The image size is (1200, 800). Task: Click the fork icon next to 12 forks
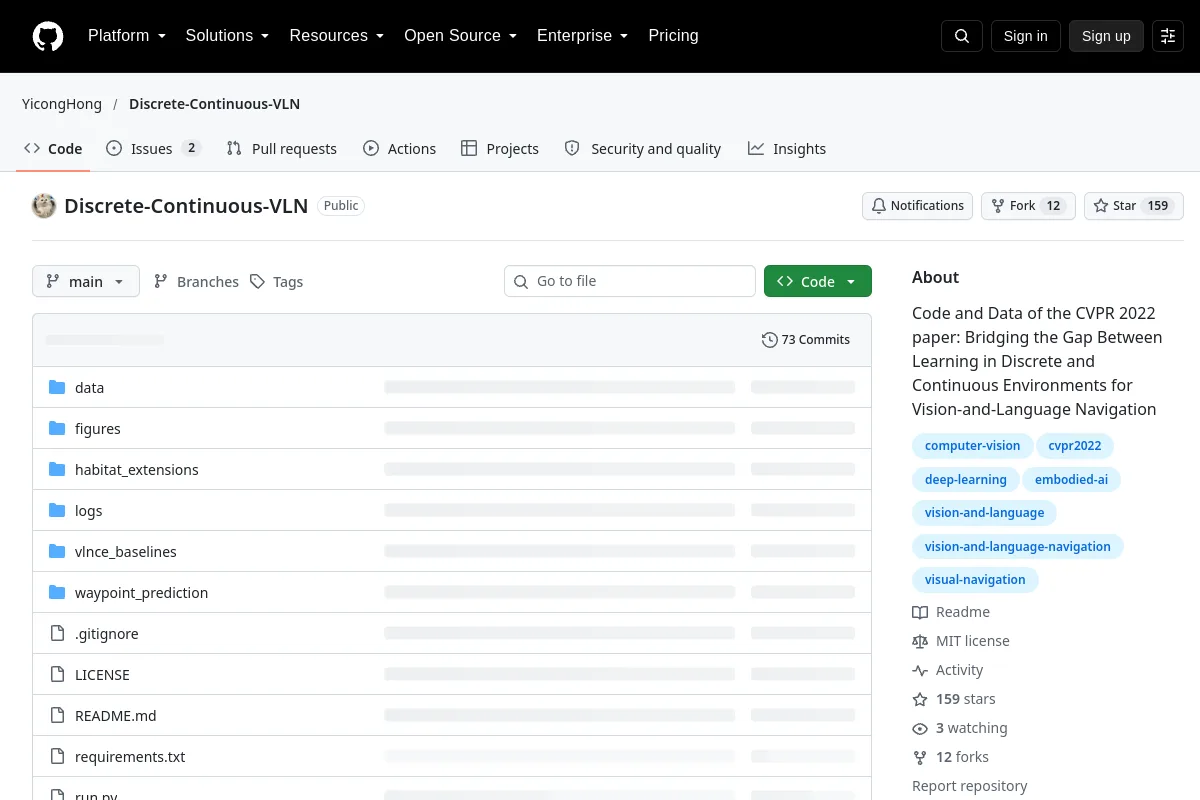920,757
